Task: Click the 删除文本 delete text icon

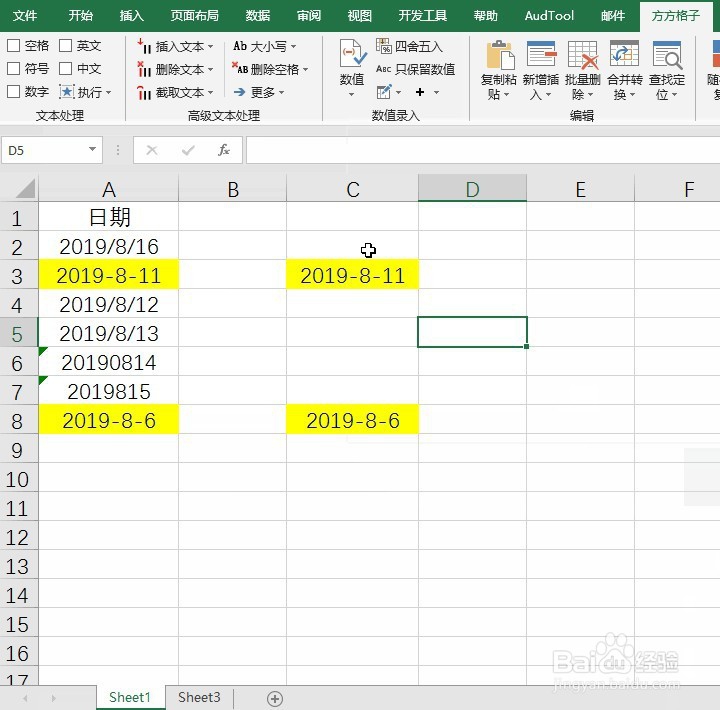Action: click(144, 69)
